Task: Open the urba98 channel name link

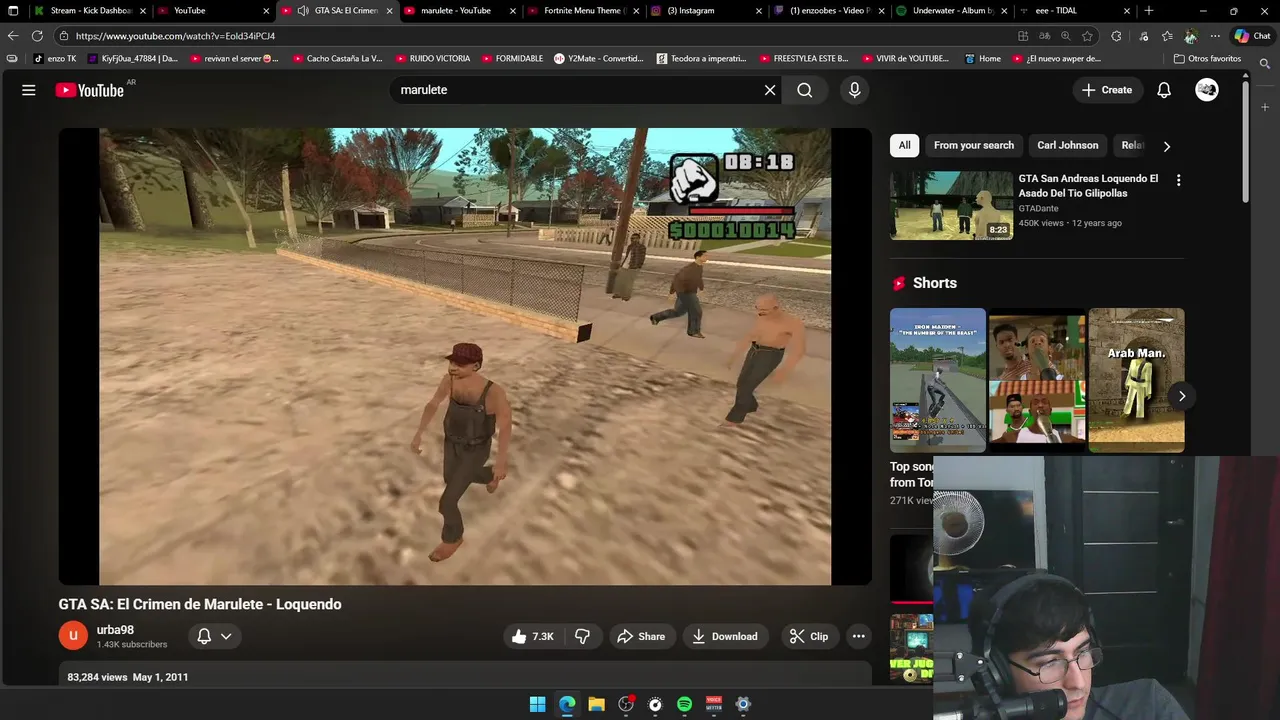Action: click(115, 630)
